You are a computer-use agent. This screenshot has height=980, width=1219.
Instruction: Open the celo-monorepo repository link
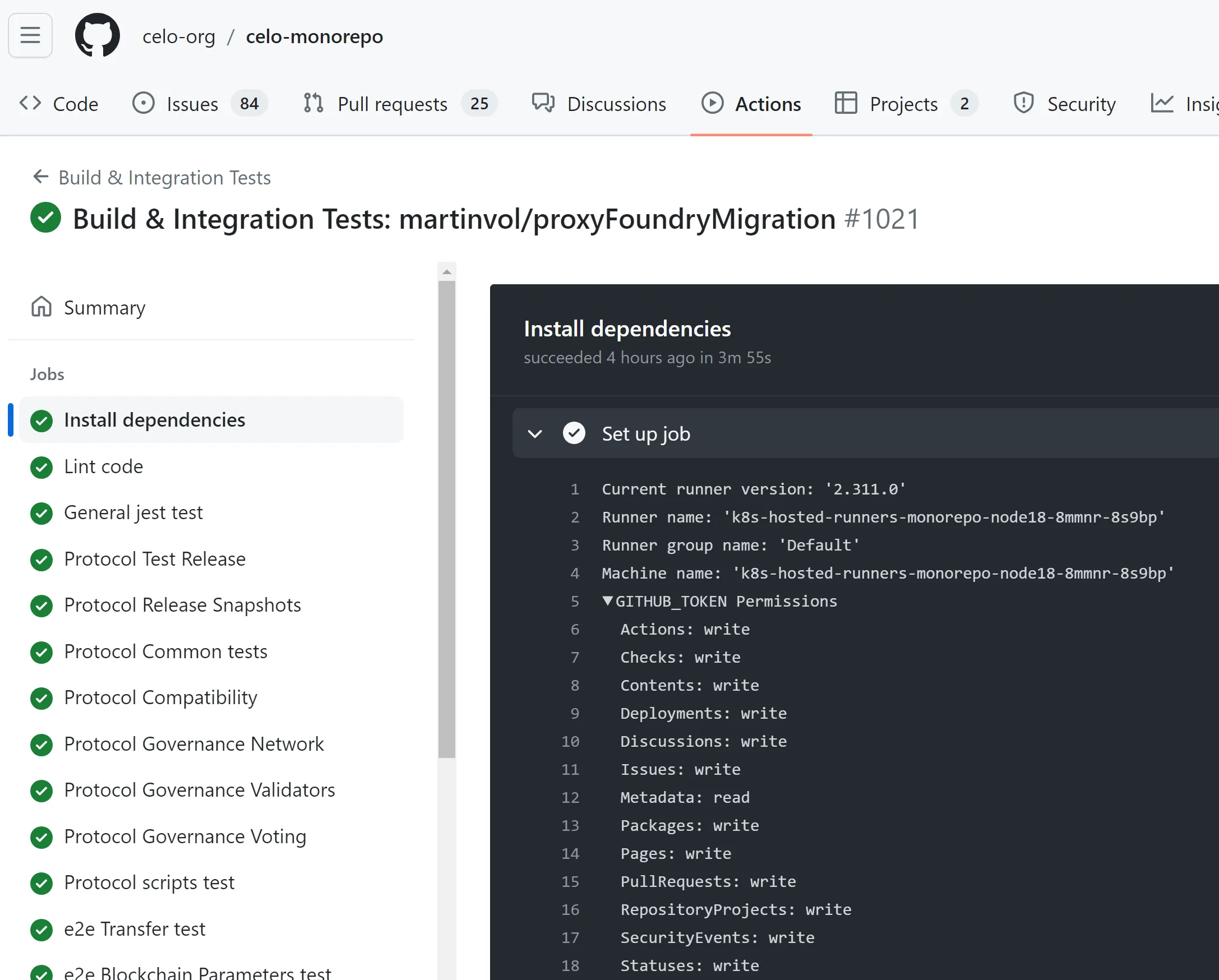(315, 37)
